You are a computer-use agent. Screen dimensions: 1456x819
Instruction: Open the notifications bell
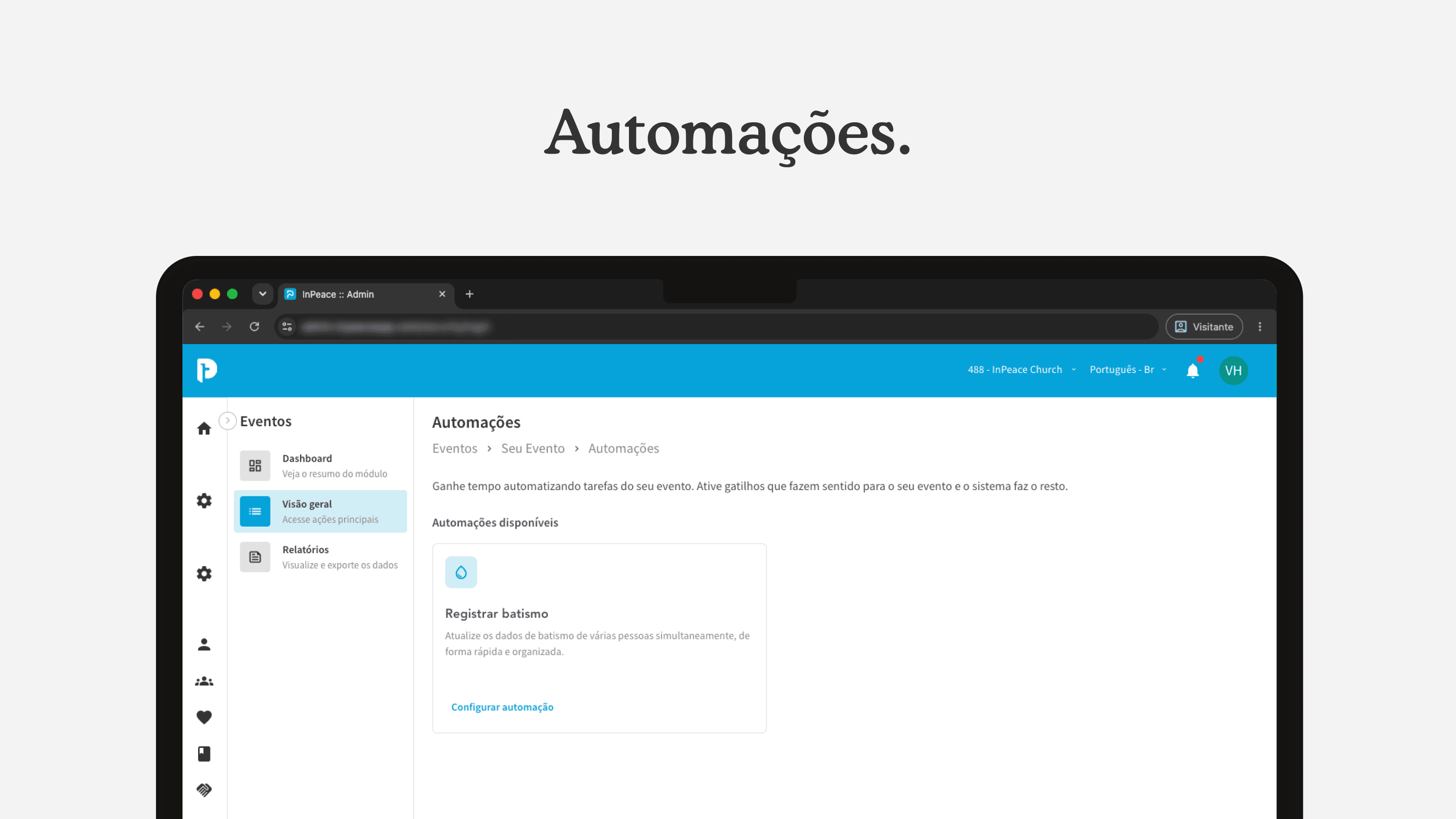pyautogui.click(x=1192, y=370)
